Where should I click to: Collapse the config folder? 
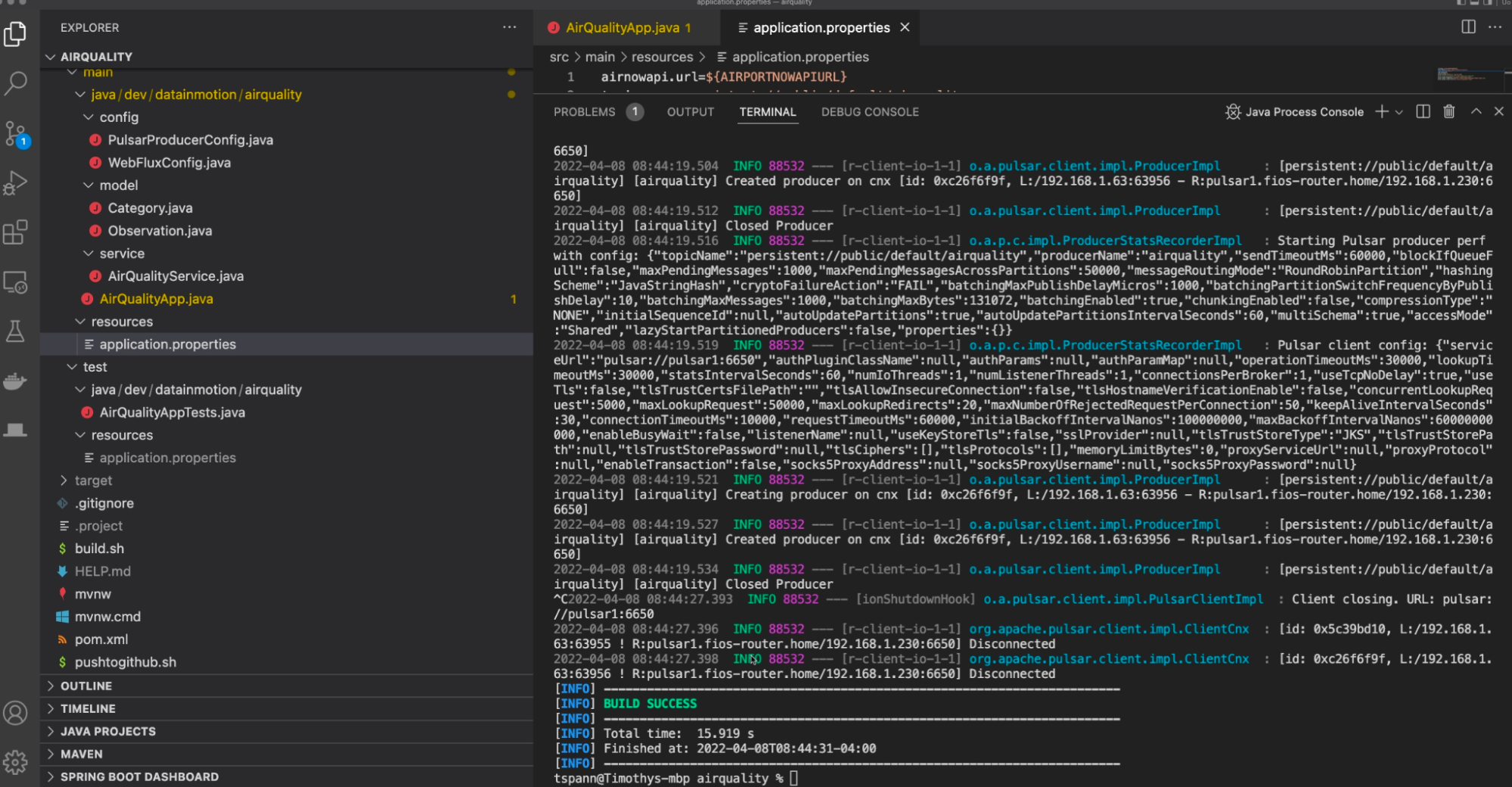click(119, 117)
